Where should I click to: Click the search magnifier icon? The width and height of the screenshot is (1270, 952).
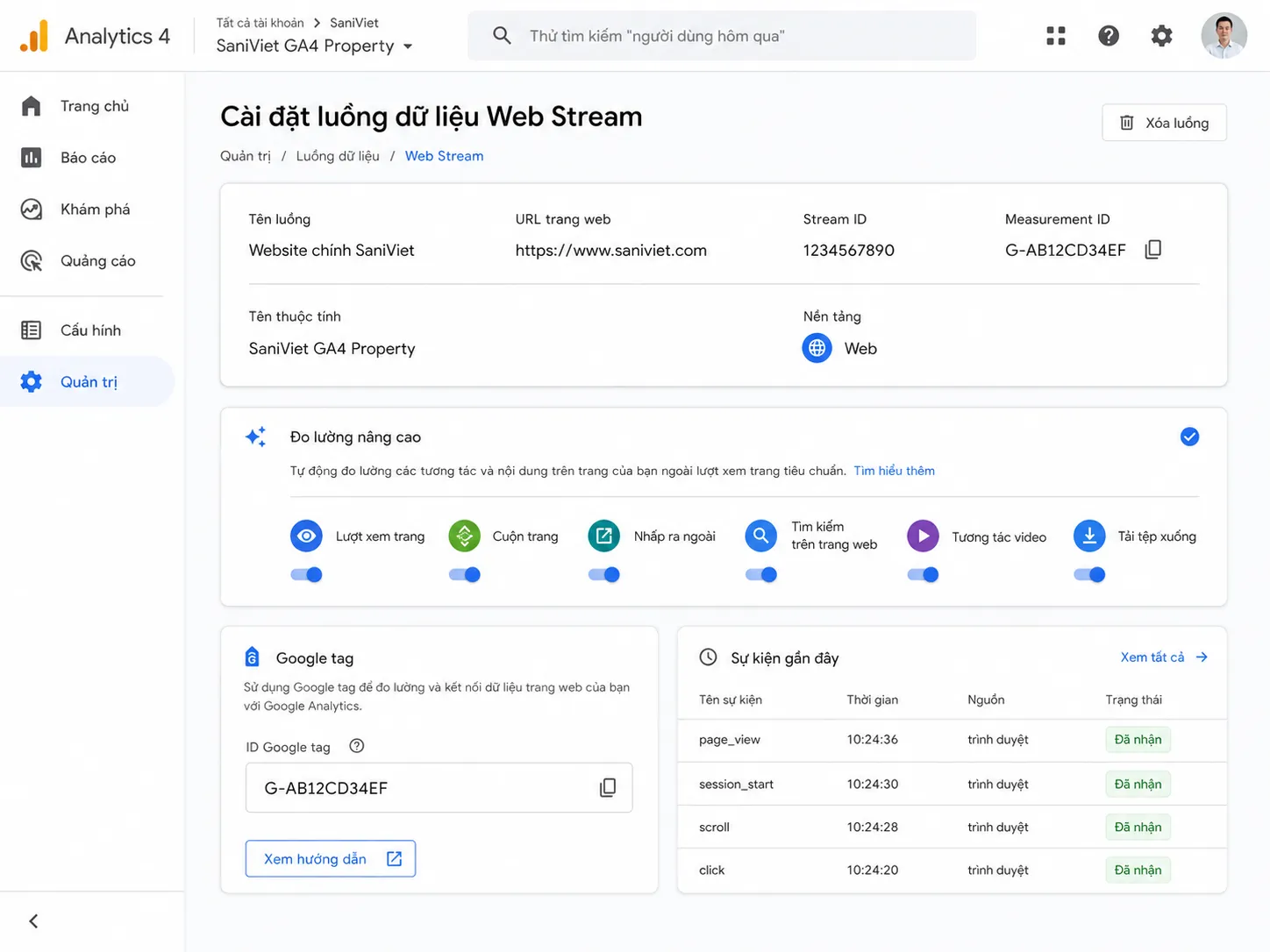point(502,36)
